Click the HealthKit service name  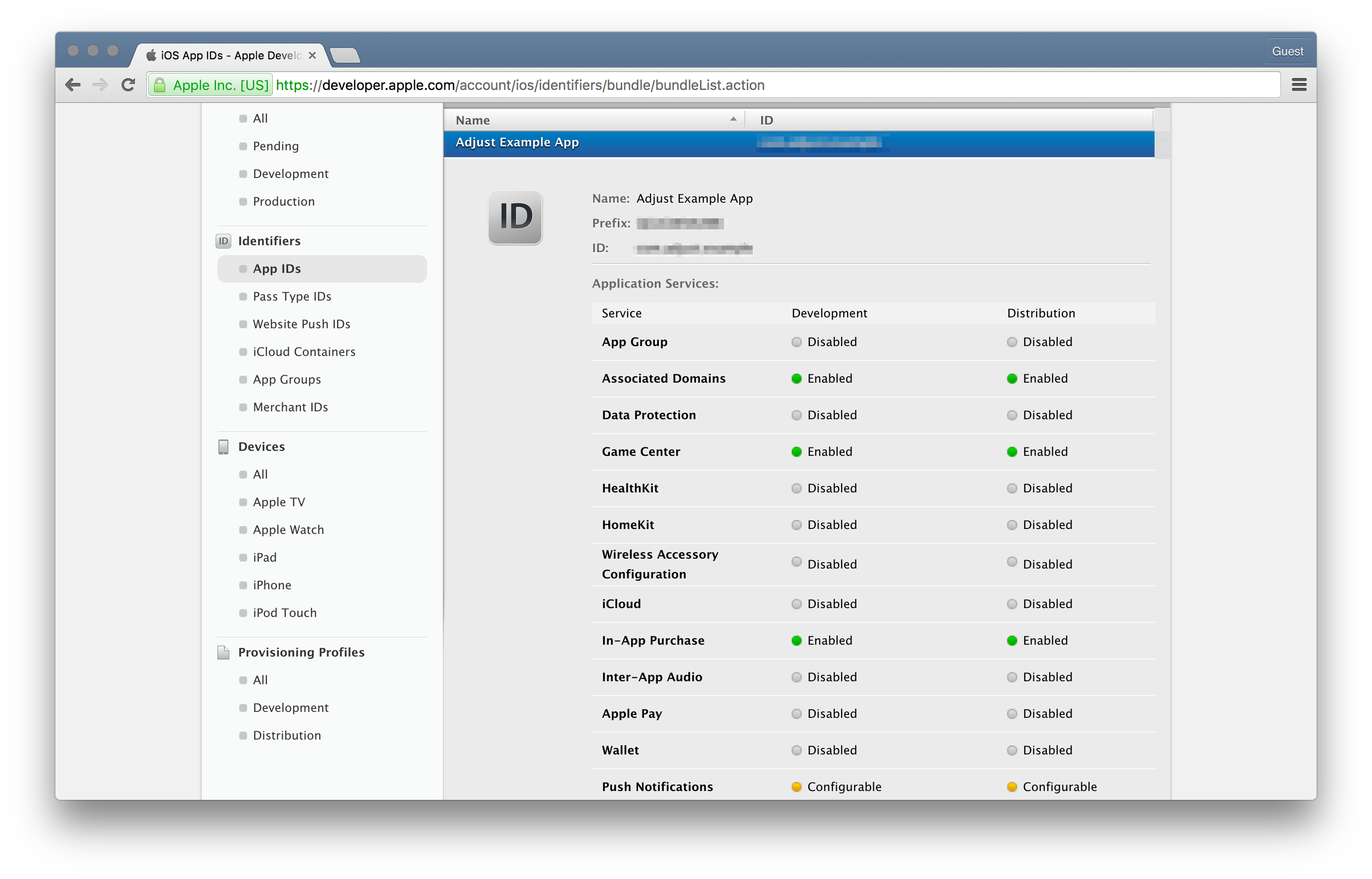point(630,488)
